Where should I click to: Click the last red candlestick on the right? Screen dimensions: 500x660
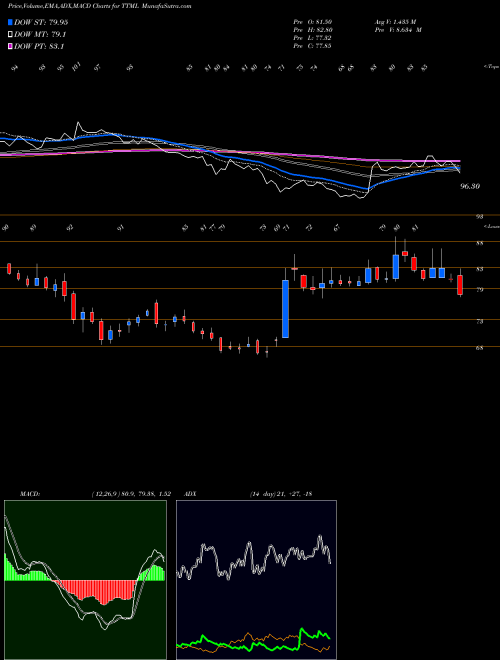[460, 285]
